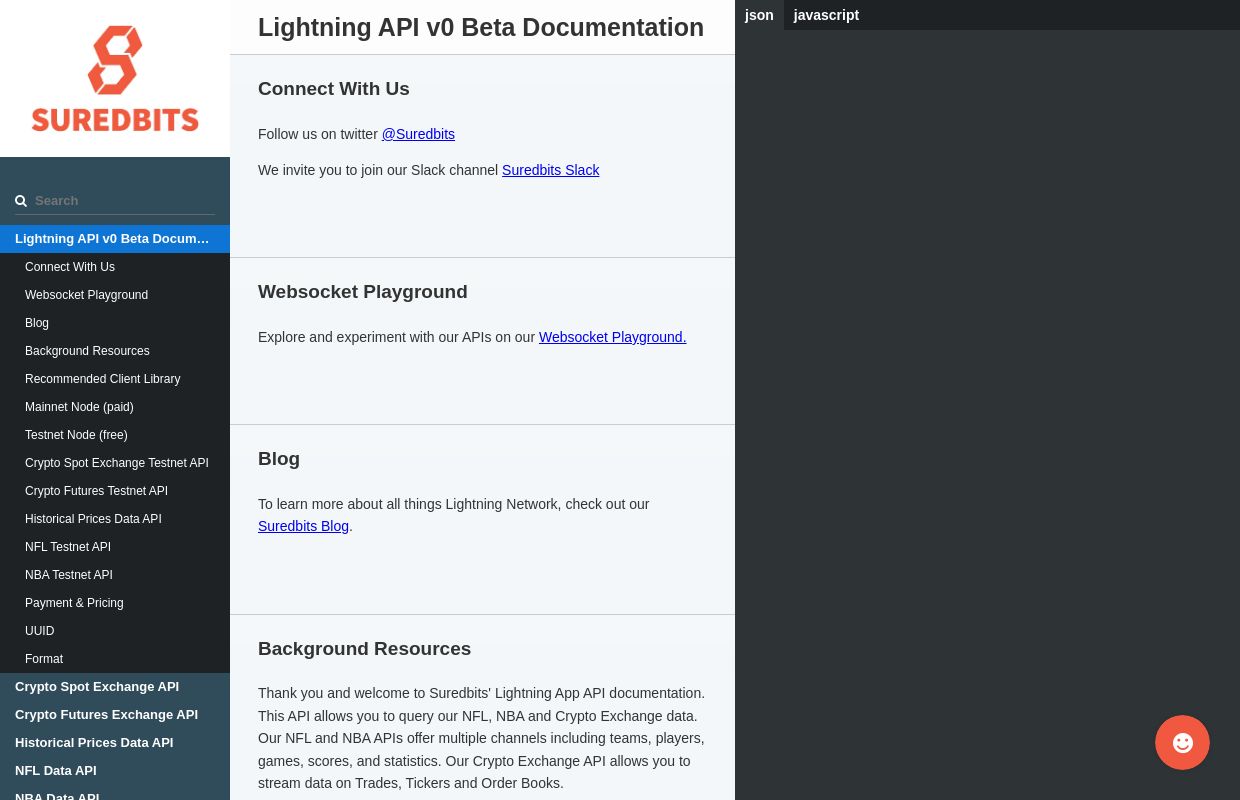This screenshot has width=1240, height=800.
Task: Open Crypto Spot Exchange Testnet API entry
Action: coord(115,463)
